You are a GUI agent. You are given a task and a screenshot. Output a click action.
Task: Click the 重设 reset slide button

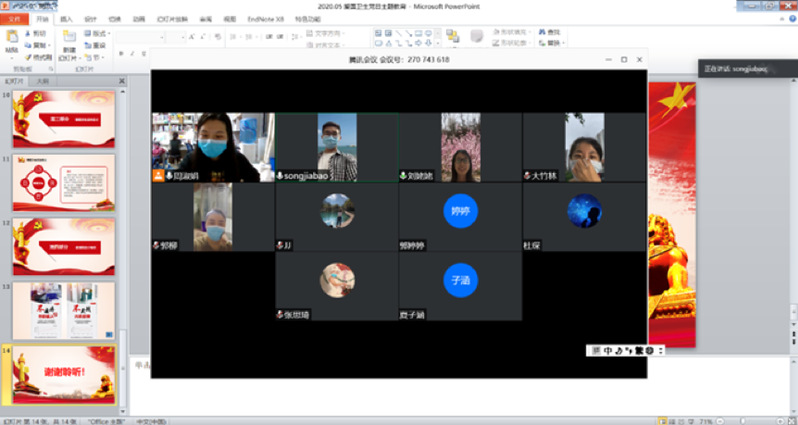(x=97, y=45)
